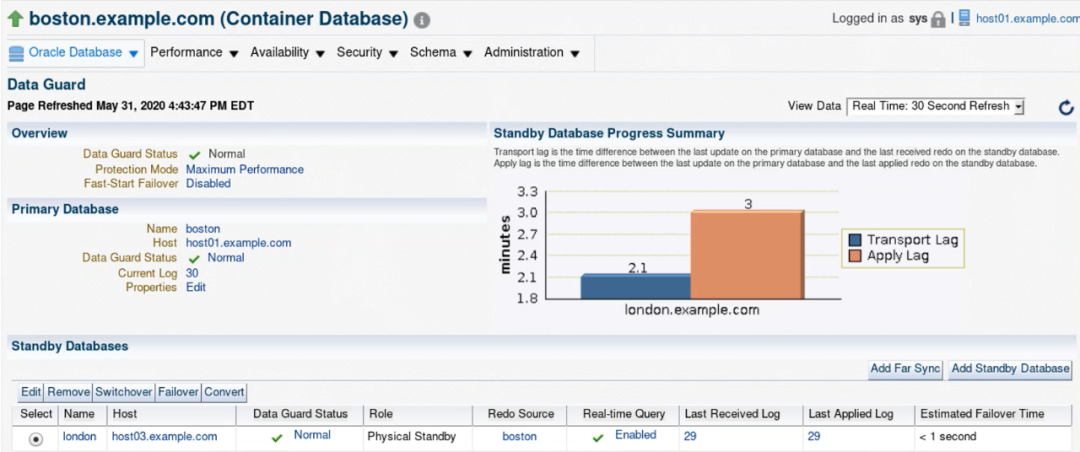The image size is (1080, 452).
Task: Open the Schema menu
Action: click(x=440, y=52)
